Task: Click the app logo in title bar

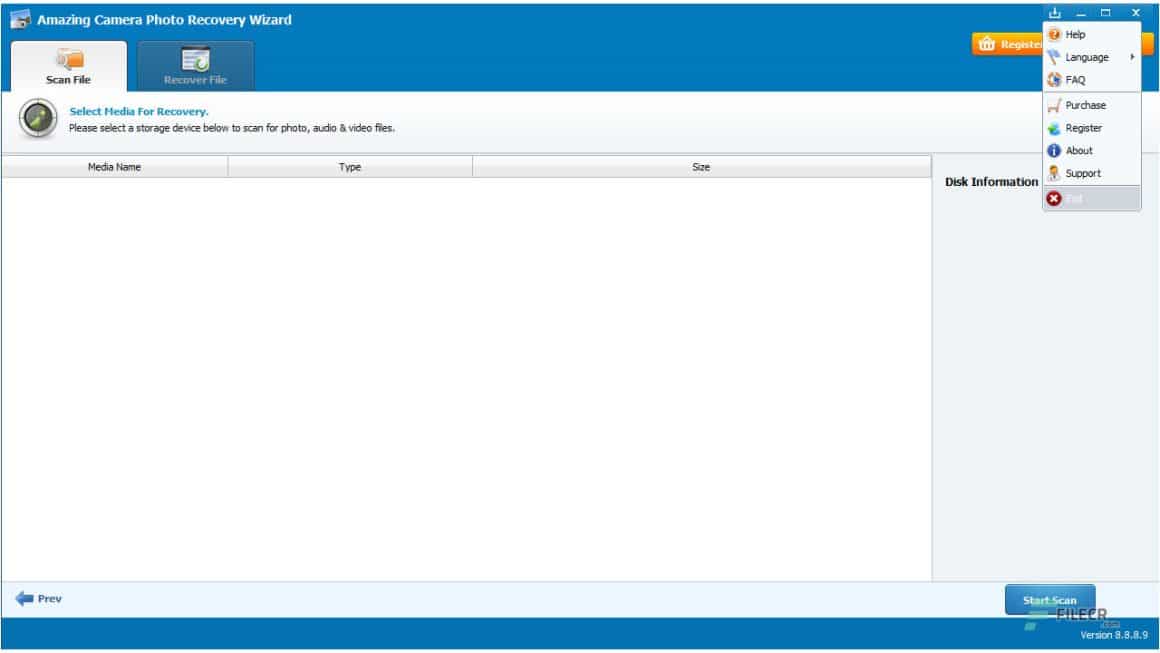Action: [x=21, y=19]
